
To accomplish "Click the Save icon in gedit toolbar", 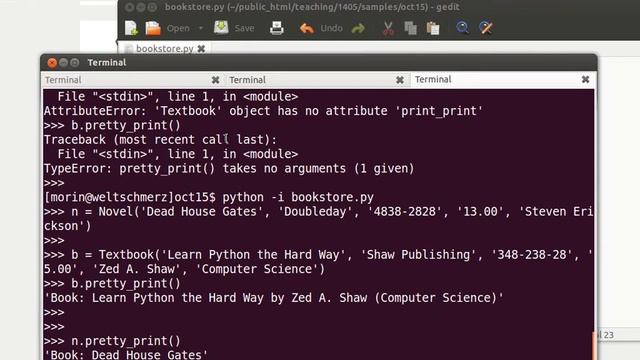I will click(x=221, y=28).
